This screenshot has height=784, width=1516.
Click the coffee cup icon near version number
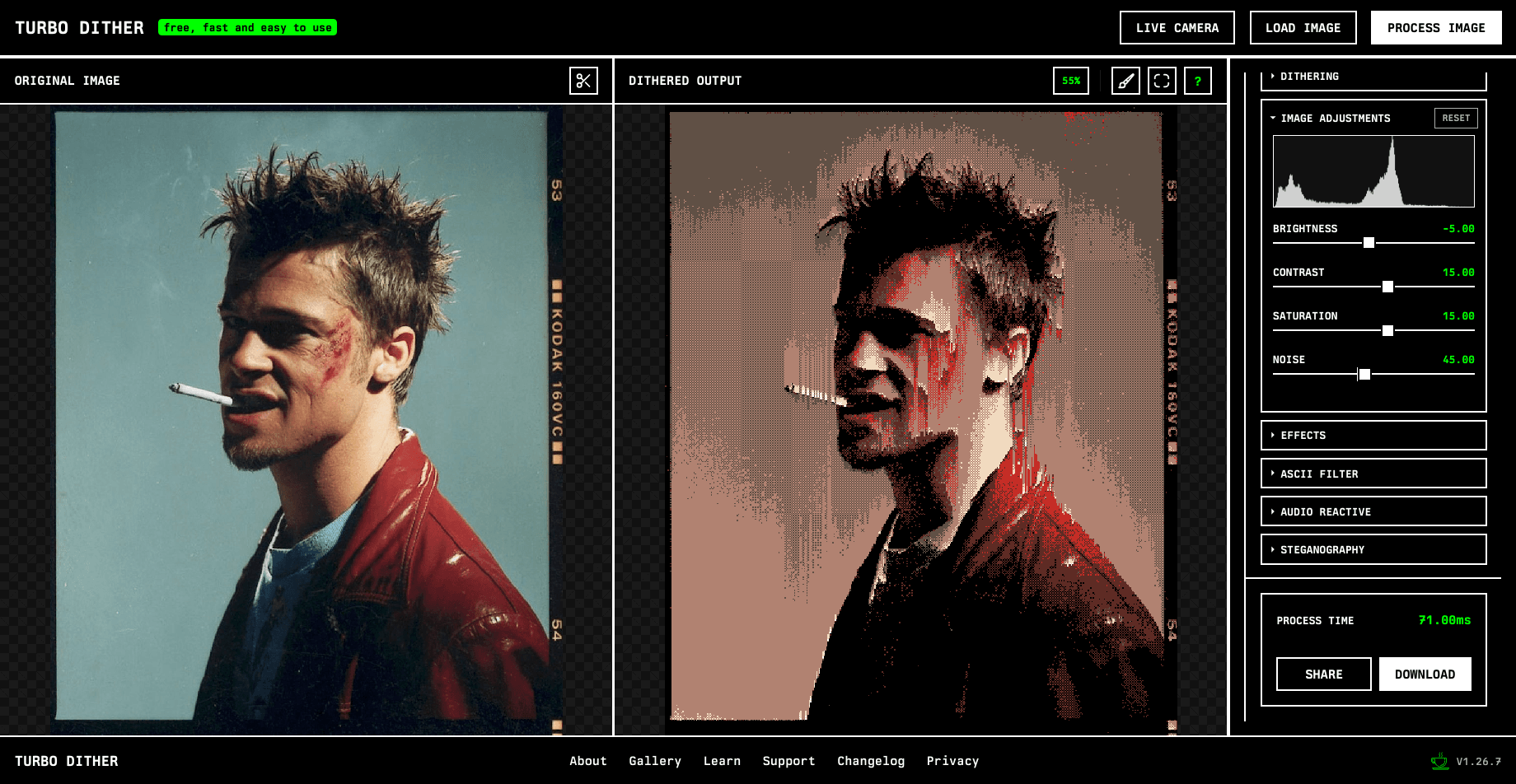coord(1441,760)
